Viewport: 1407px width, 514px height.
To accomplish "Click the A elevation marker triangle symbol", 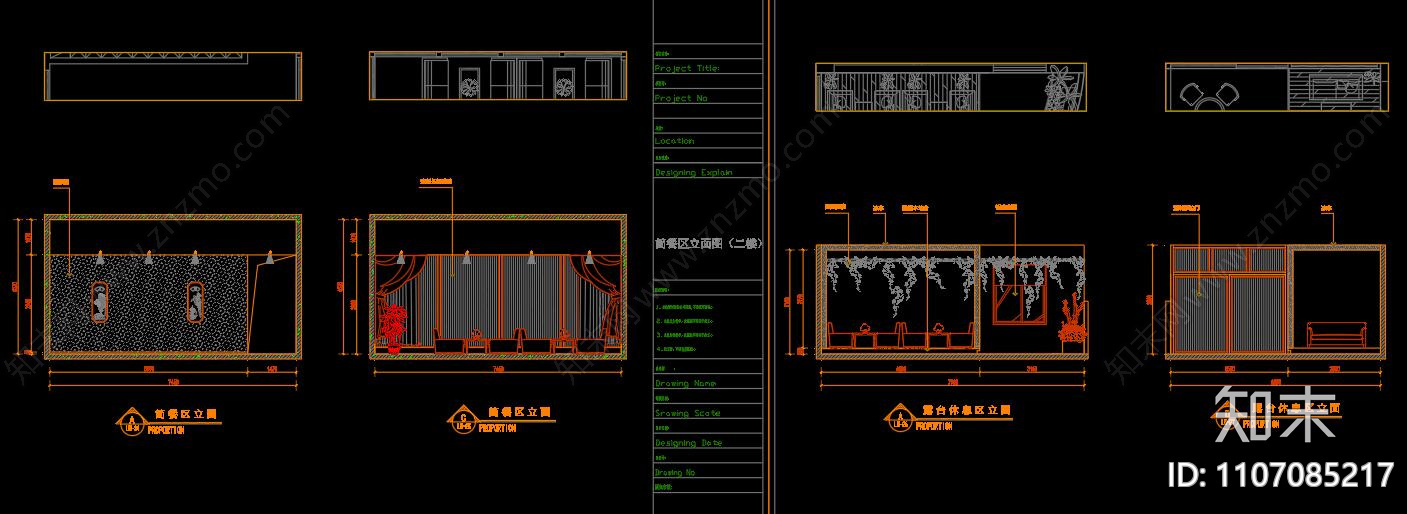I will pyautogui.click(x=129, y=421).
